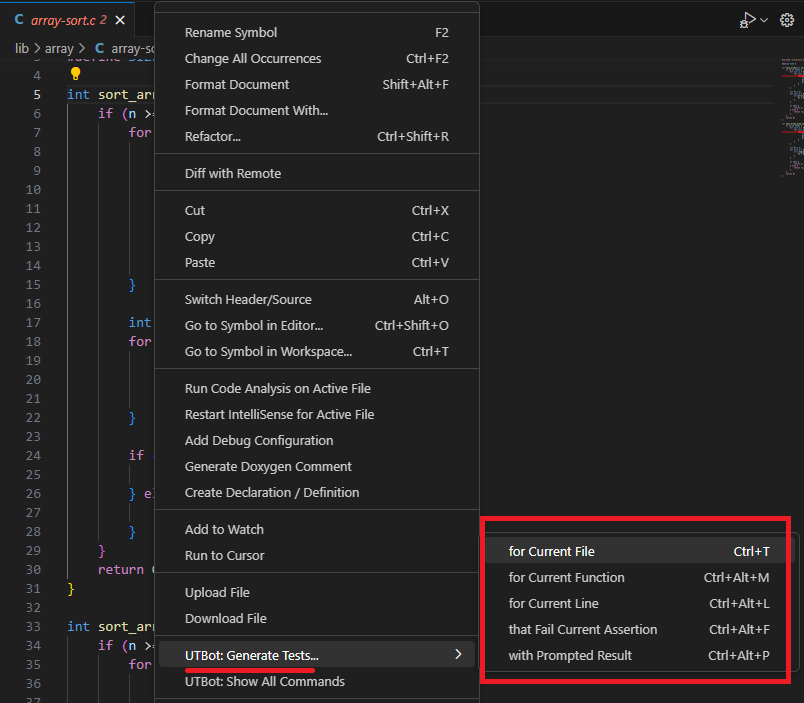
Task: Select for Current Function option
Action: tap(566, 578)
